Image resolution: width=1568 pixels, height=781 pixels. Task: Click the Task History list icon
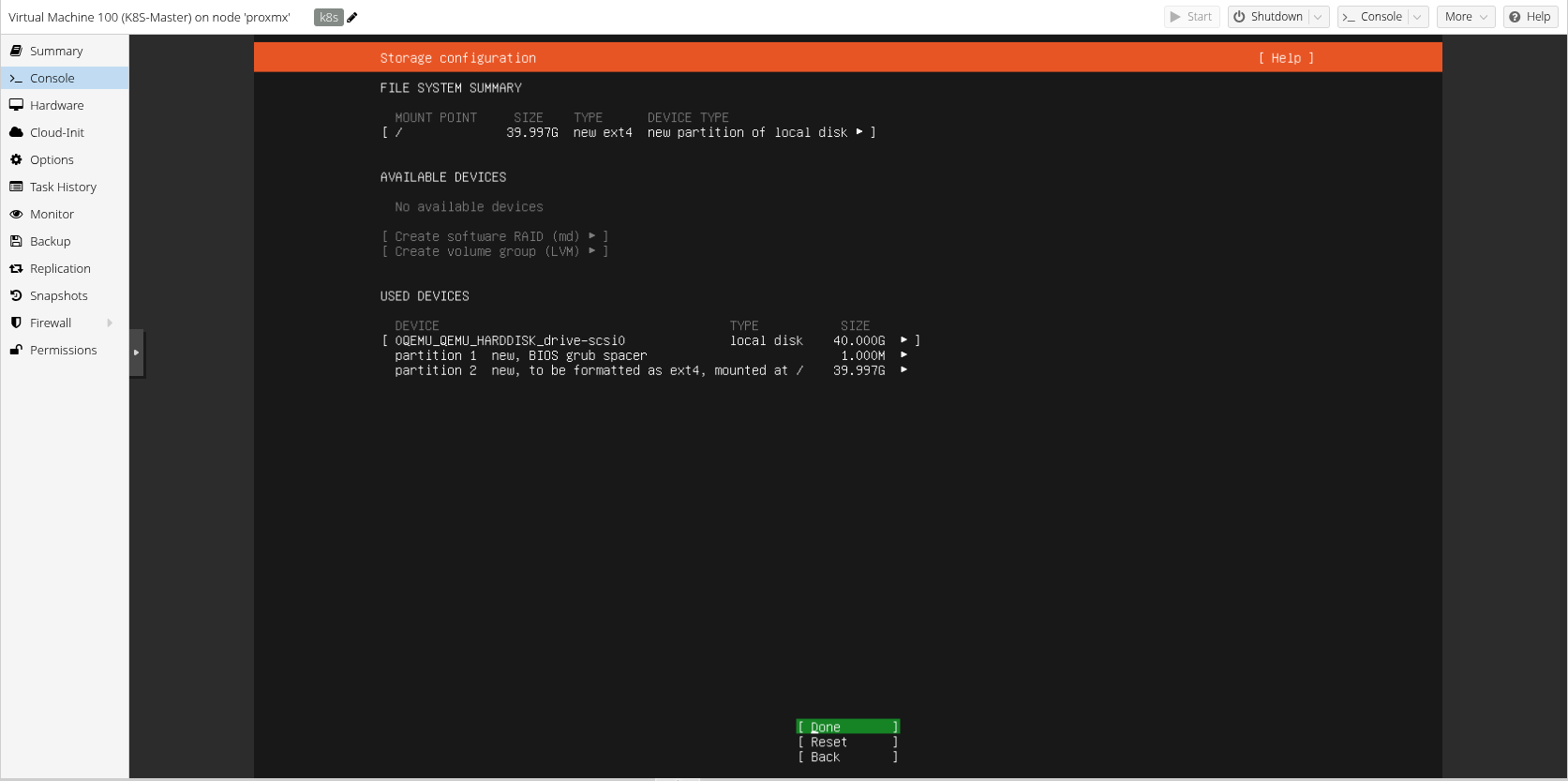coord(16,187)
